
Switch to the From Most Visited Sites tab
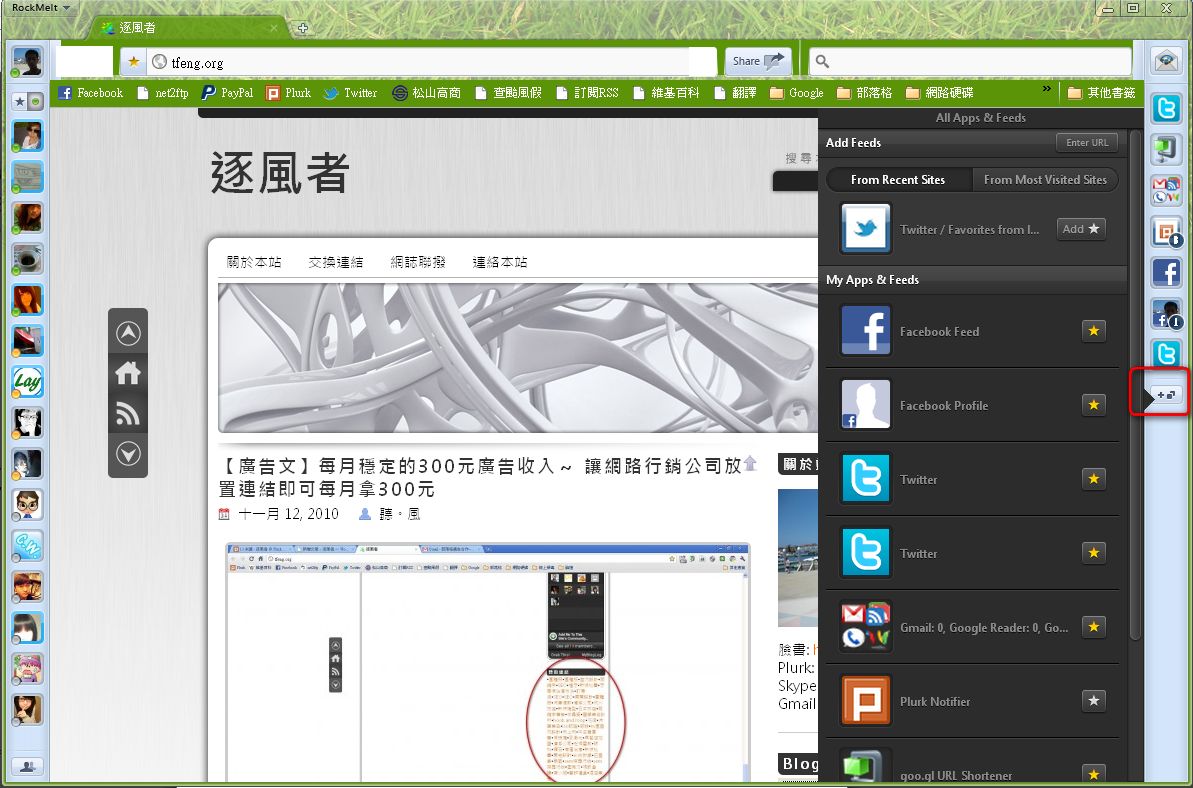(1045, 180)
